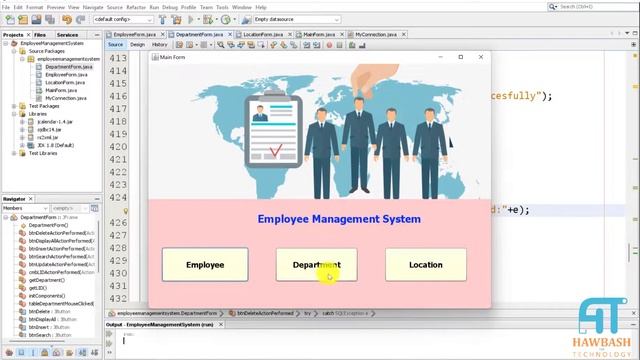Open the Tools menu

click(x=222, y=7)
